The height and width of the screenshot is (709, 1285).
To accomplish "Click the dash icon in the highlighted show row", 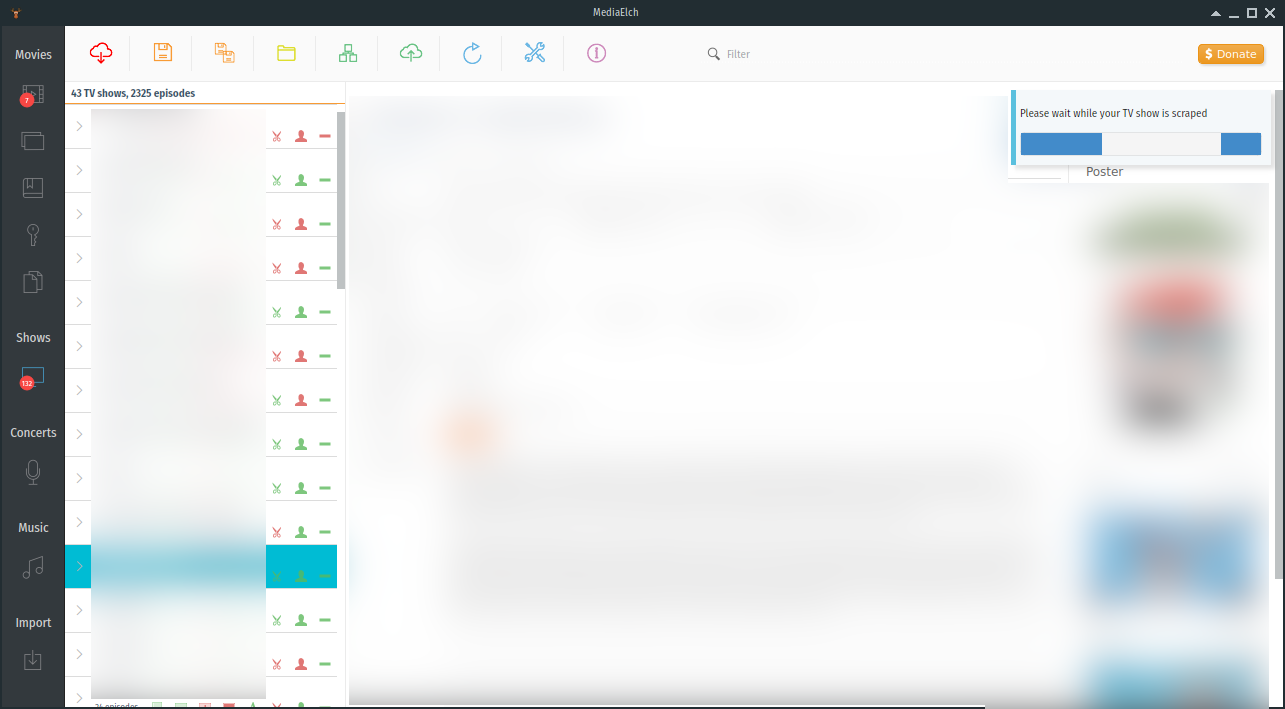I will coord(325,576).
